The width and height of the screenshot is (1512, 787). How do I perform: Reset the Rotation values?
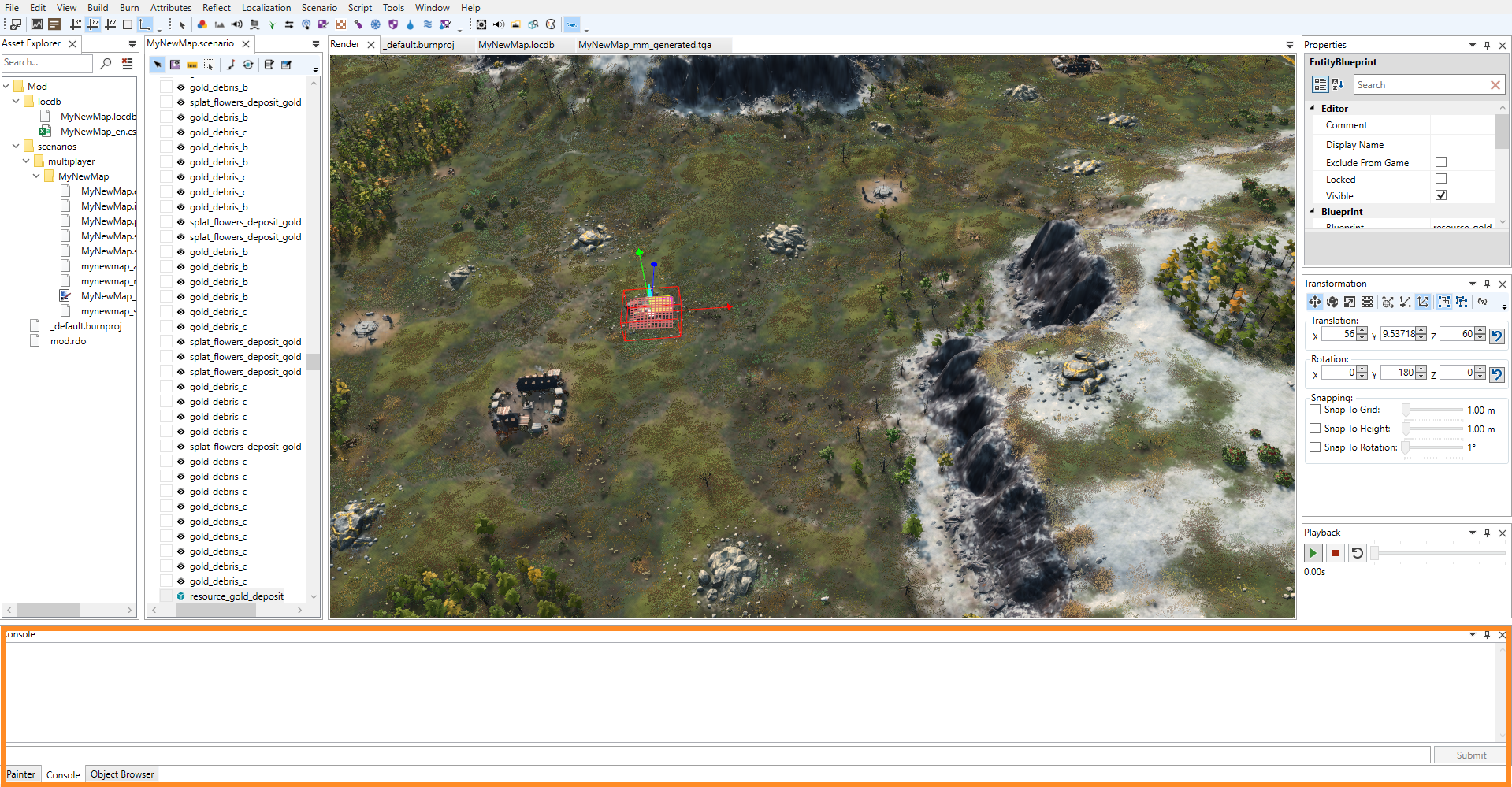coord(1497,374)
